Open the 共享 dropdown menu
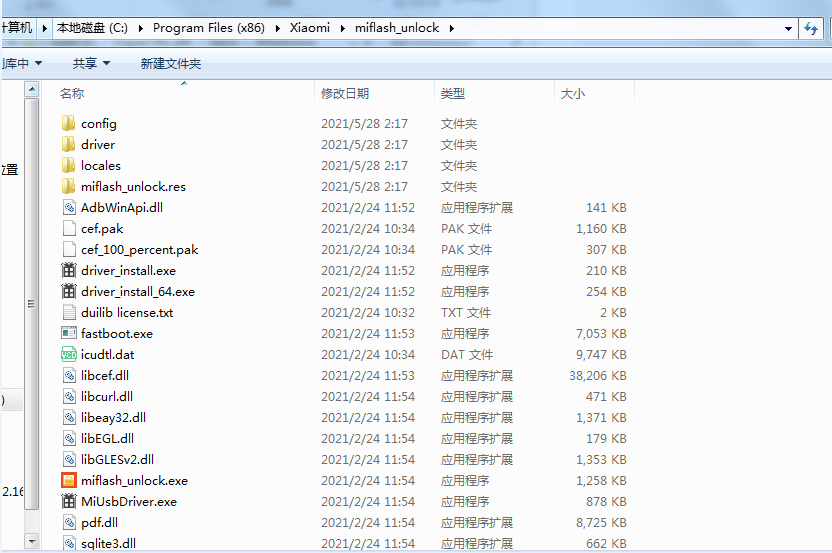This screenshot has width=832, height=553. (91, 64)
